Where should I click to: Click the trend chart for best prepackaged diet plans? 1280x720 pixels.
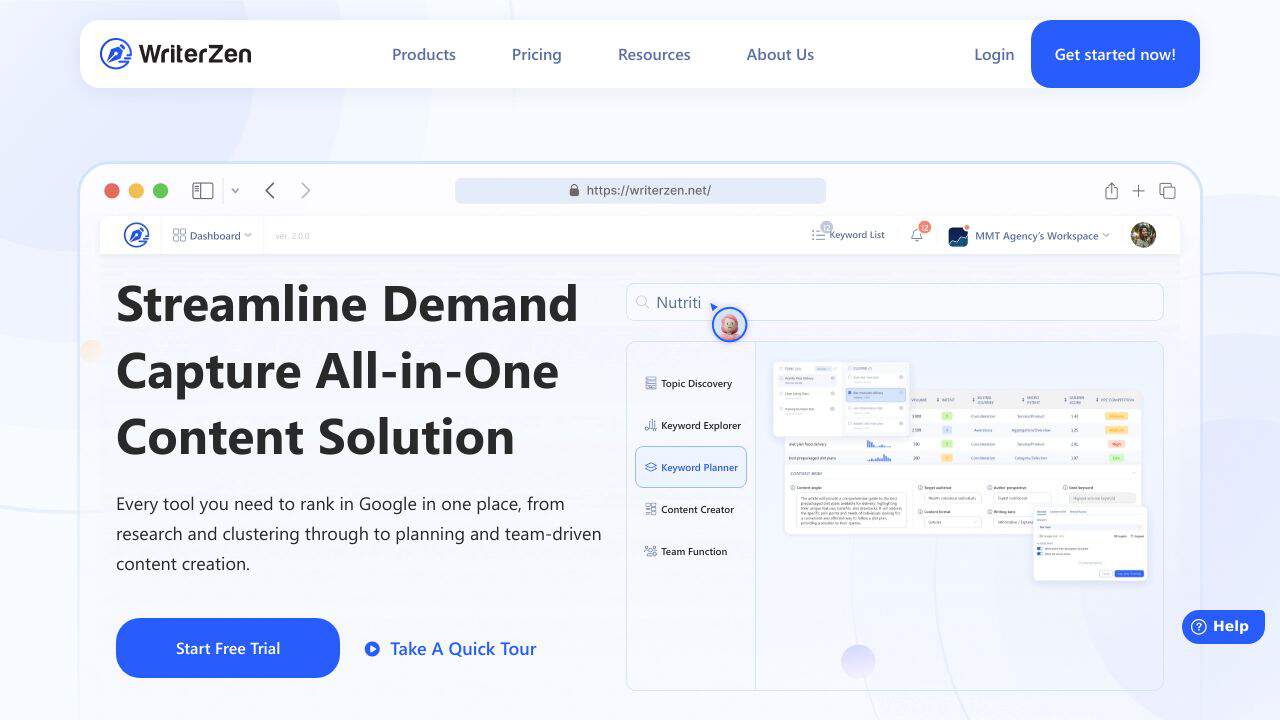pos(878,458)
